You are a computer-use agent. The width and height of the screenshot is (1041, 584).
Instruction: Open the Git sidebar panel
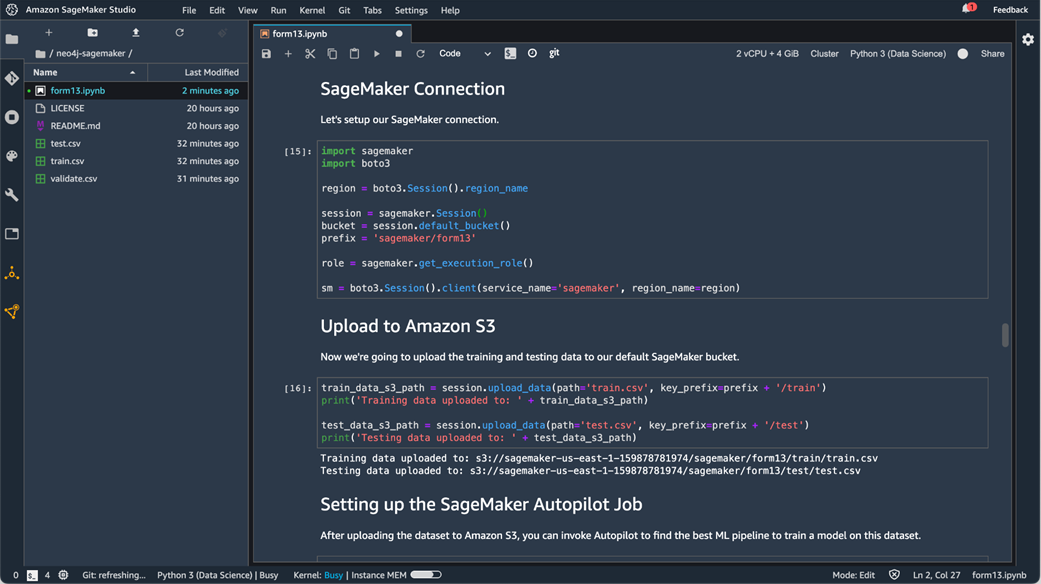(12, 78)
